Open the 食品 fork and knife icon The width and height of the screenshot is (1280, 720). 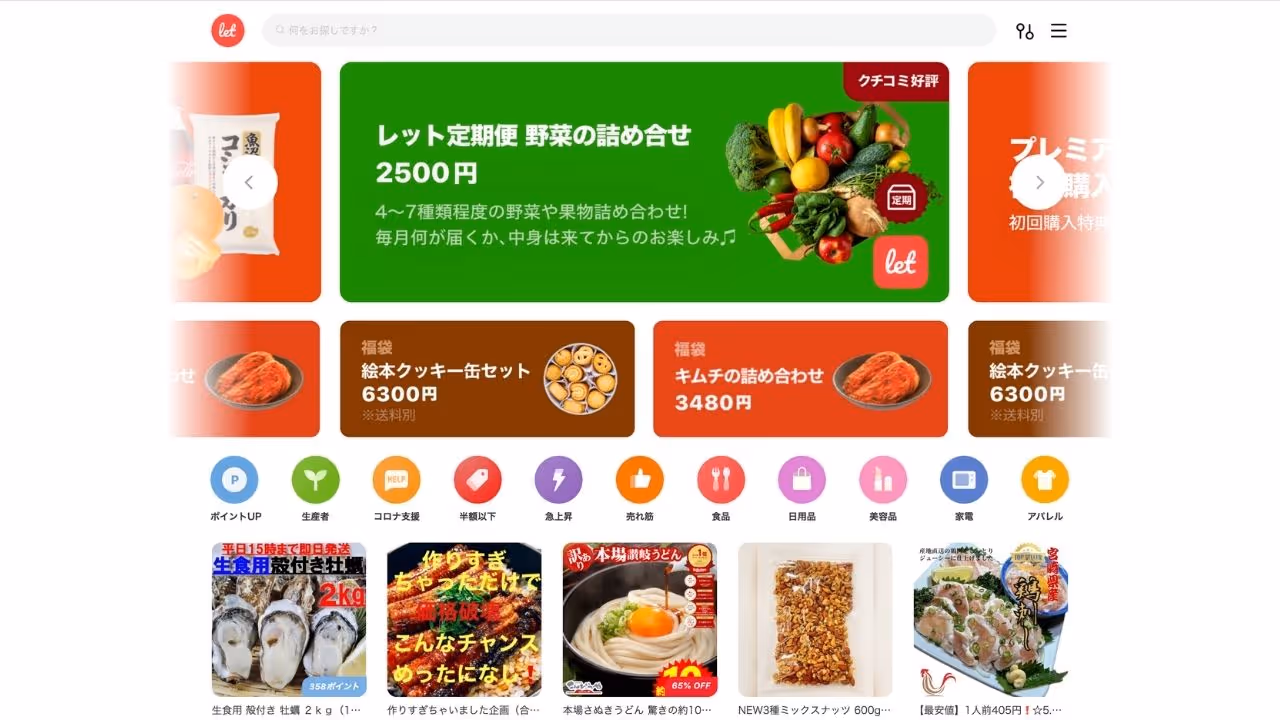point(721,480)
